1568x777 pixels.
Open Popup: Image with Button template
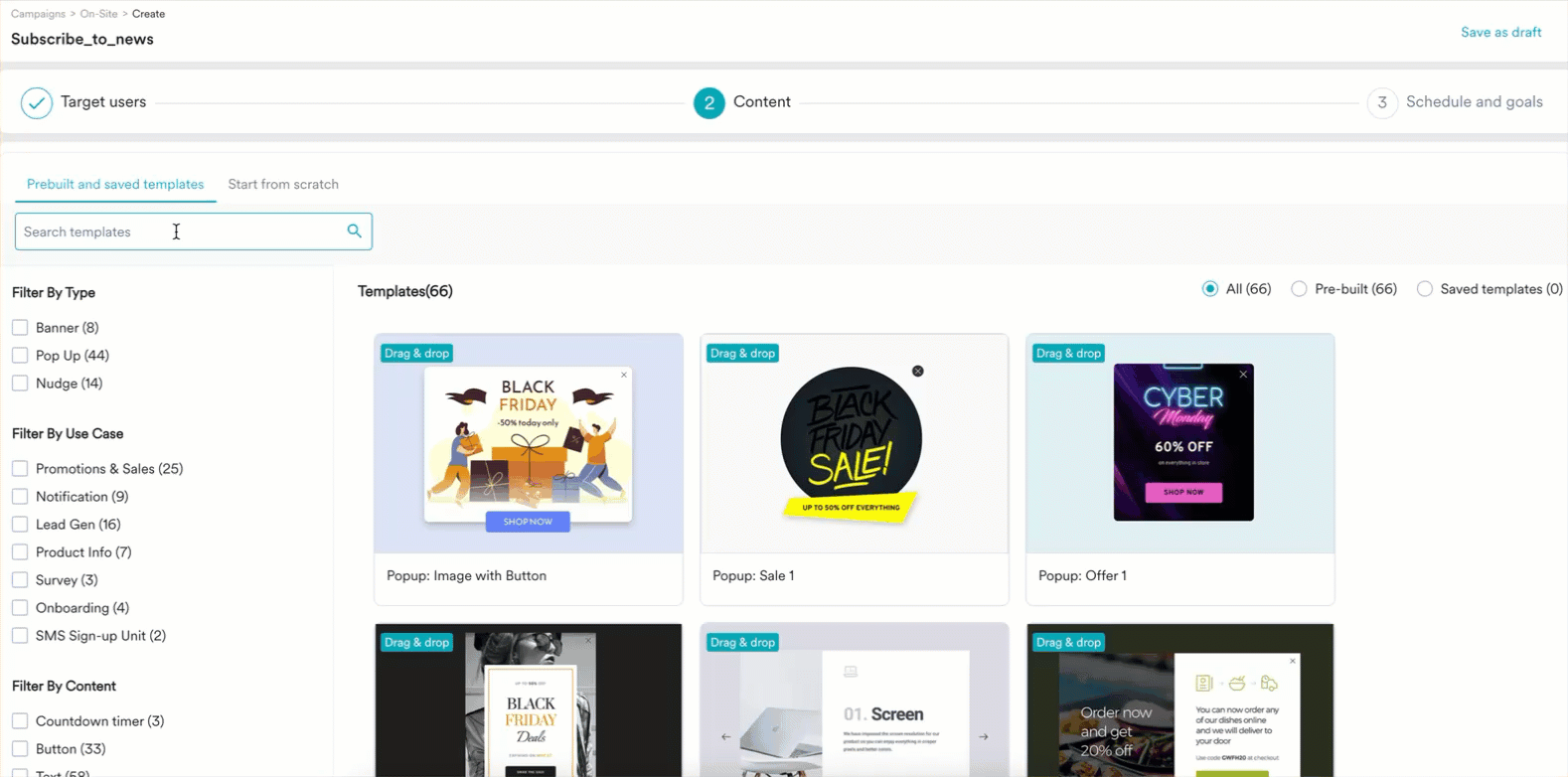[x=529, y=443]
